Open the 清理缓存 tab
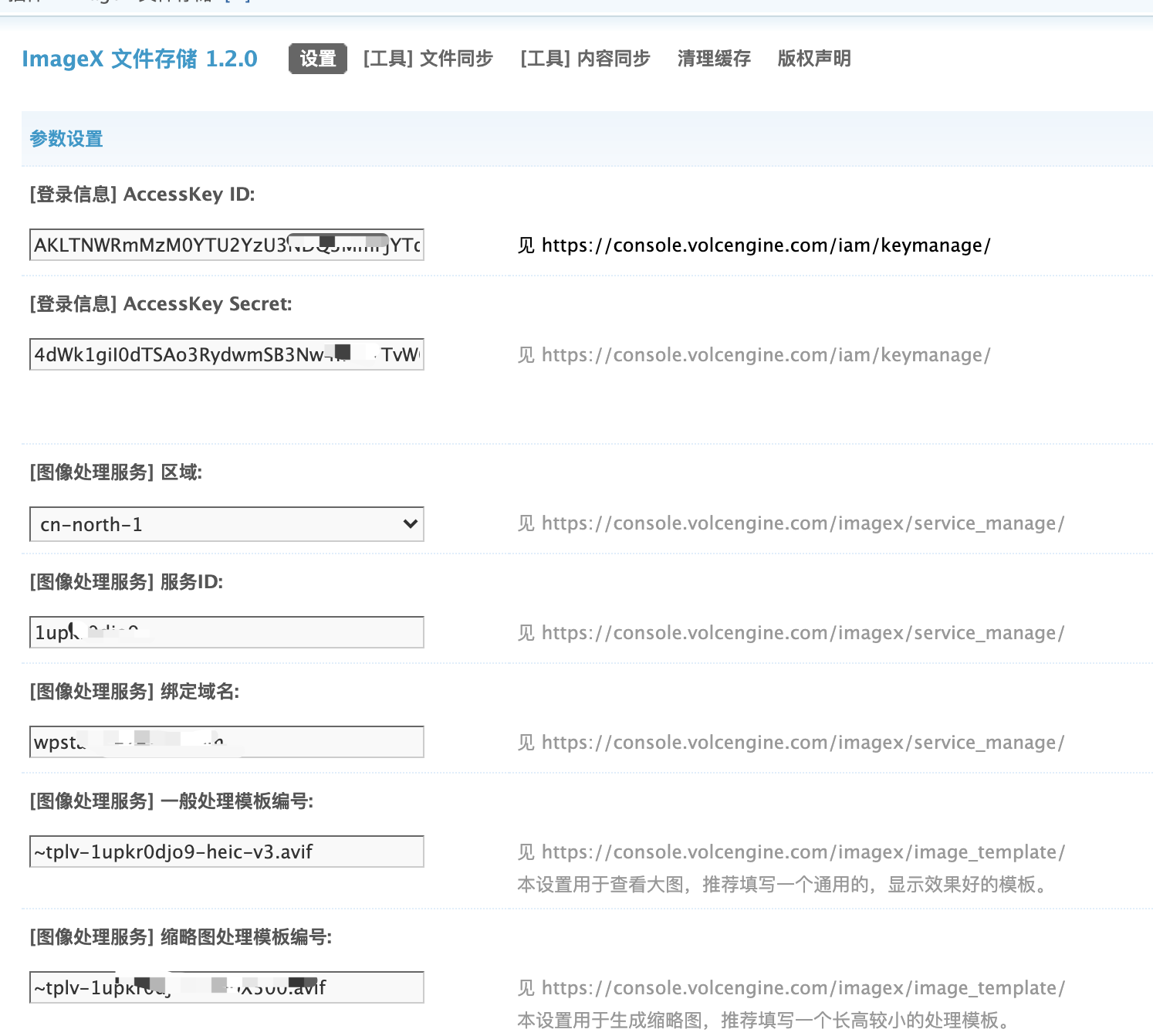This screenshot has height=1036, width=1153. [714, 59]
